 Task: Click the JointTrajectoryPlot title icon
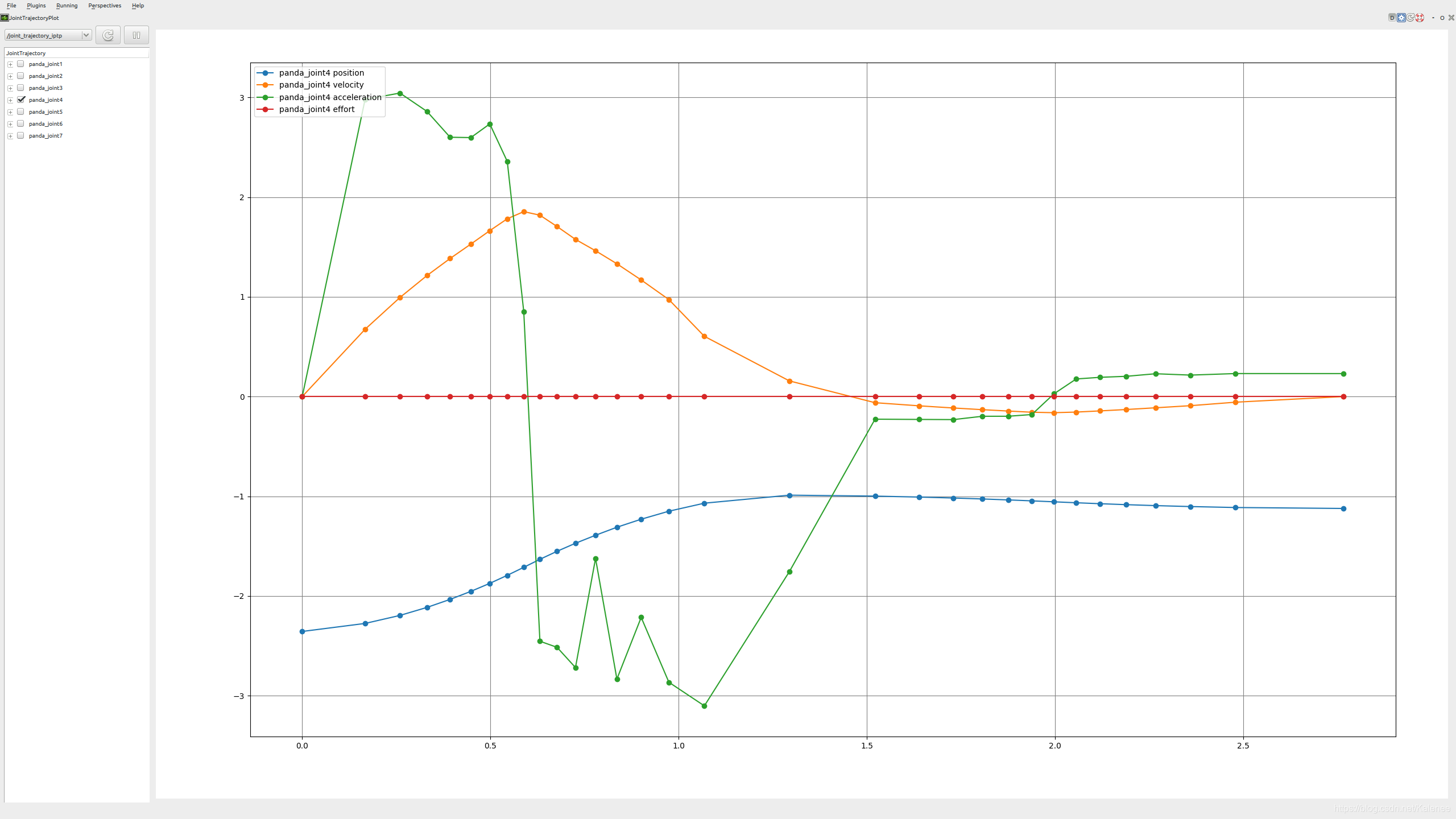pos(4,18)
